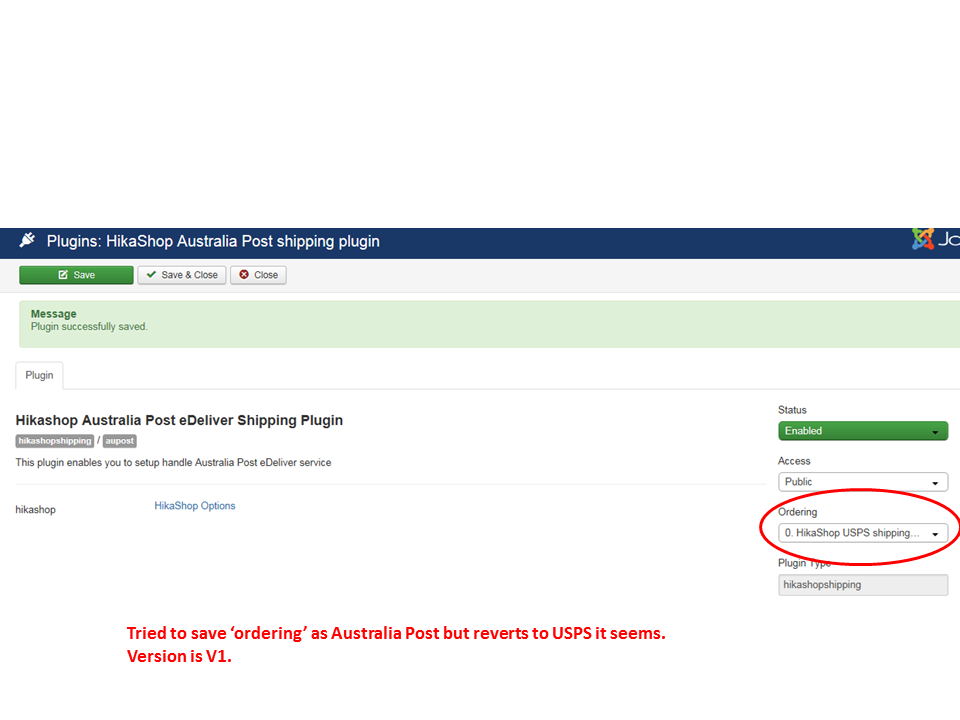Screen dimensions: 960x720
Task: Click the green Save button
Action: point(76,275)
